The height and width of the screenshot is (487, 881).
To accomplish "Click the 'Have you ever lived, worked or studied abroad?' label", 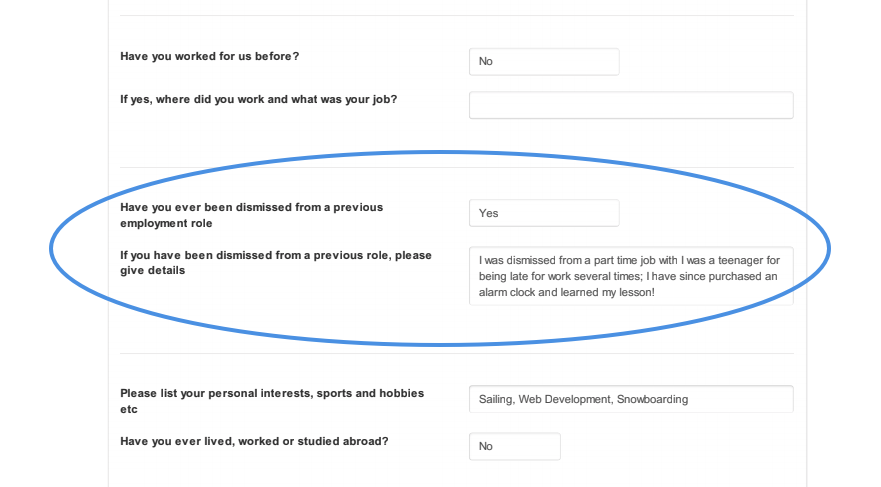I will point(254,442).
